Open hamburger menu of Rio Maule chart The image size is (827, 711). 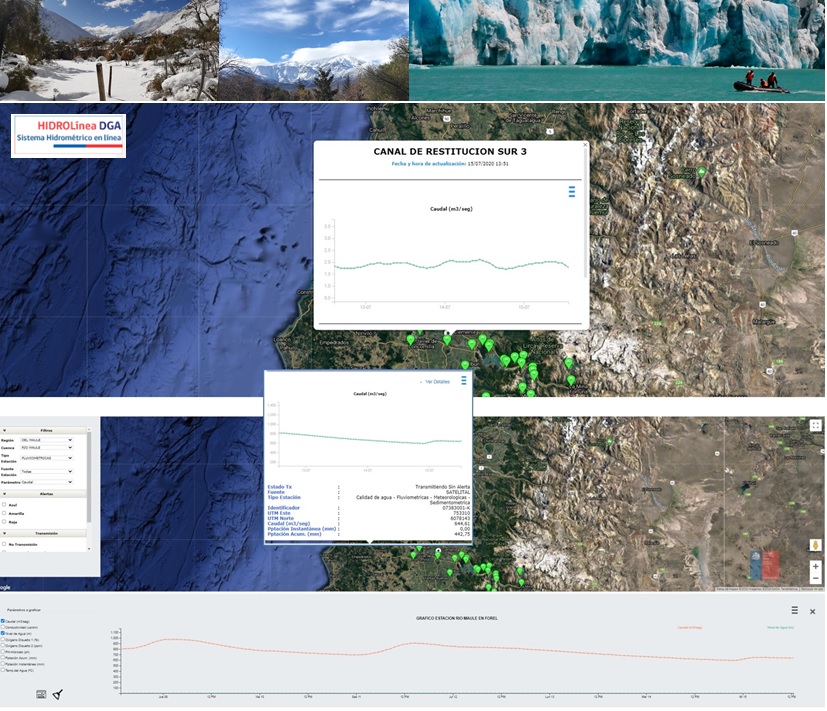tap(794, 610)
